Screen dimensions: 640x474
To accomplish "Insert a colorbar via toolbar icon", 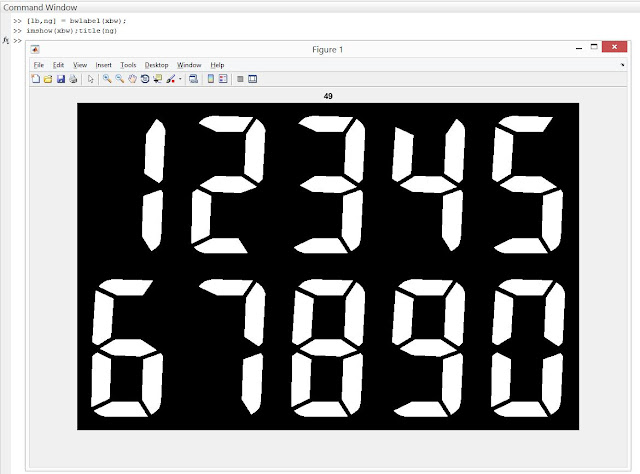I will click(211, 79).
